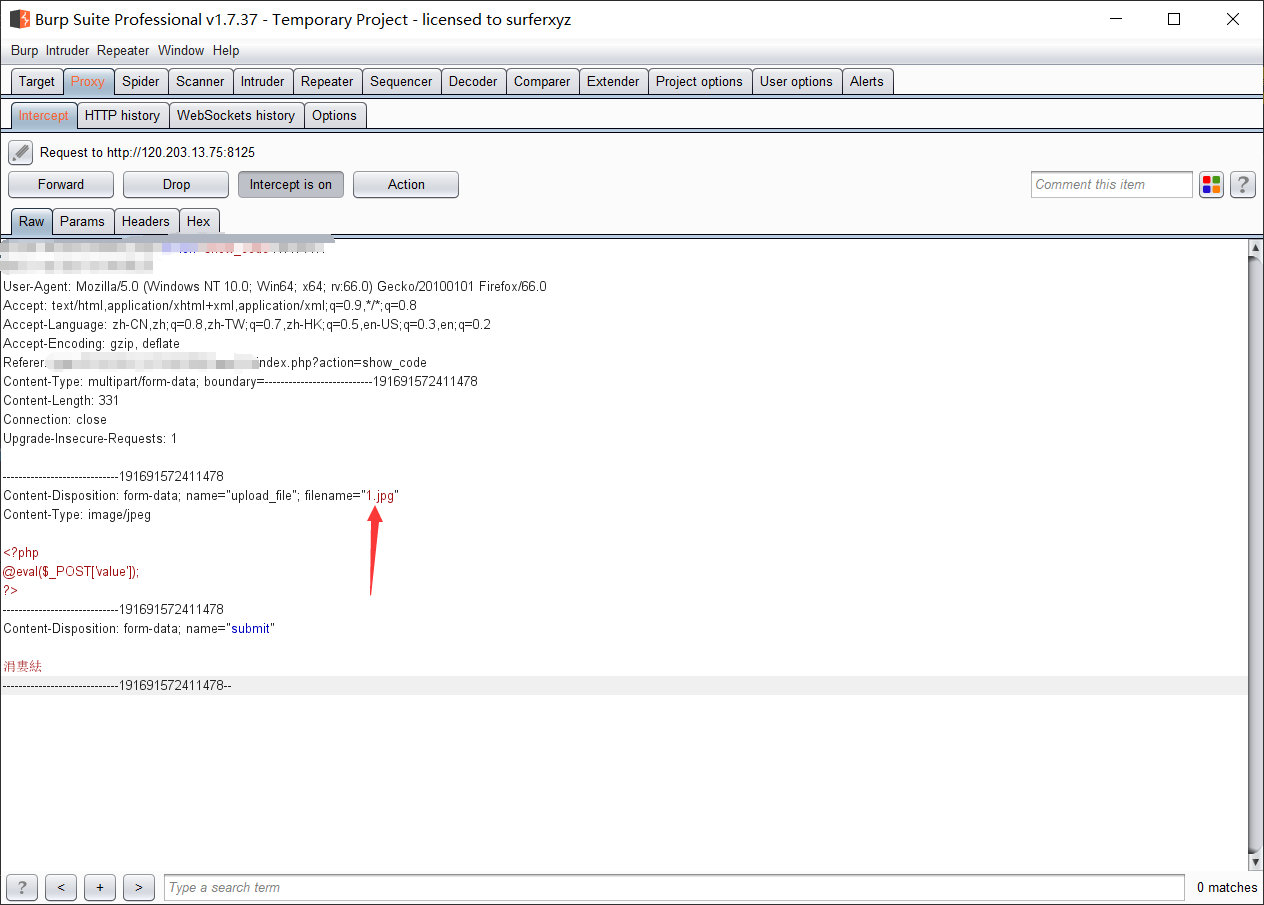Open the Repeater menu in menu bar

pos(123,50)
